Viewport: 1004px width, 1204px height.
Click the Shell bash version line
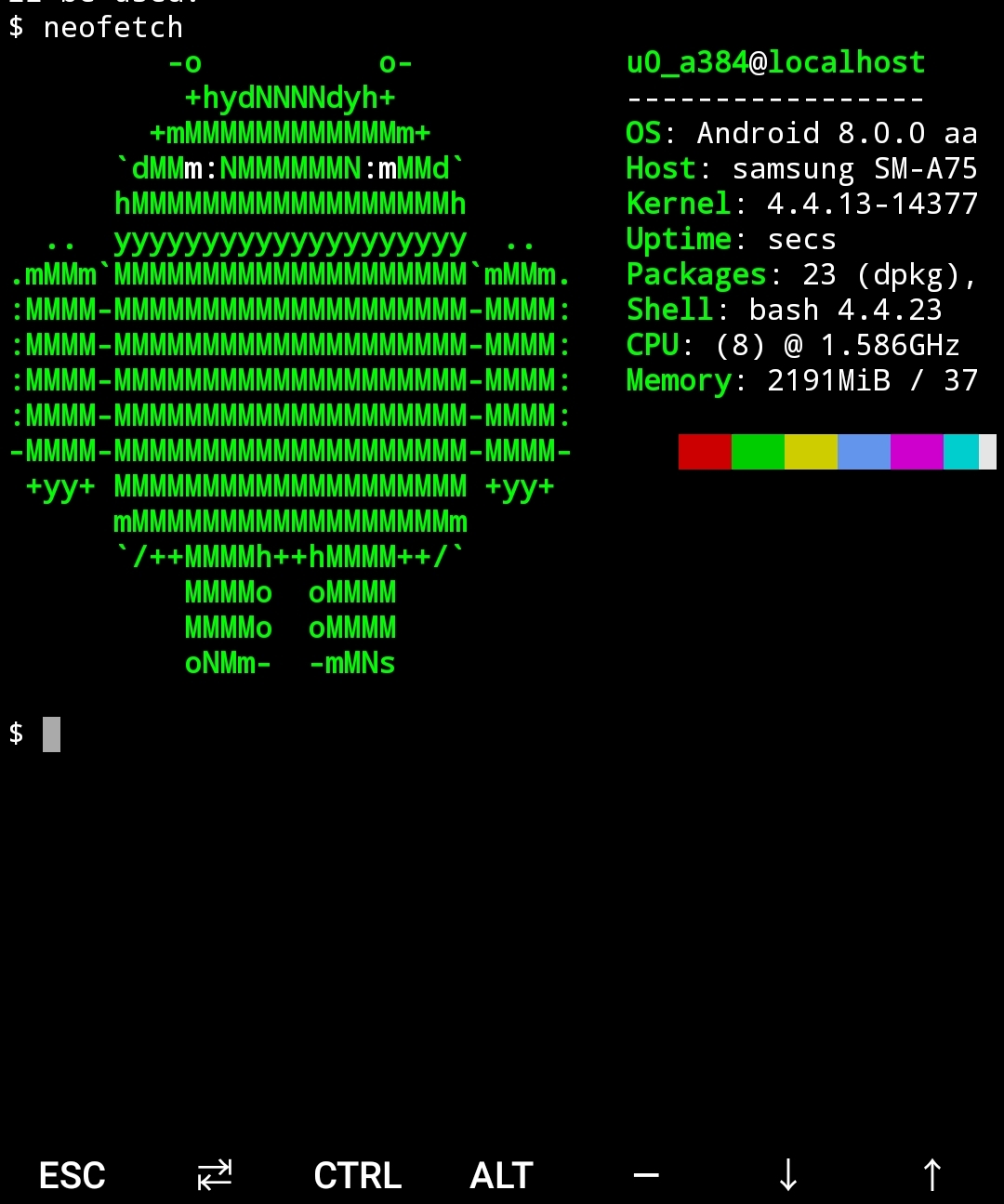(785, 310)
